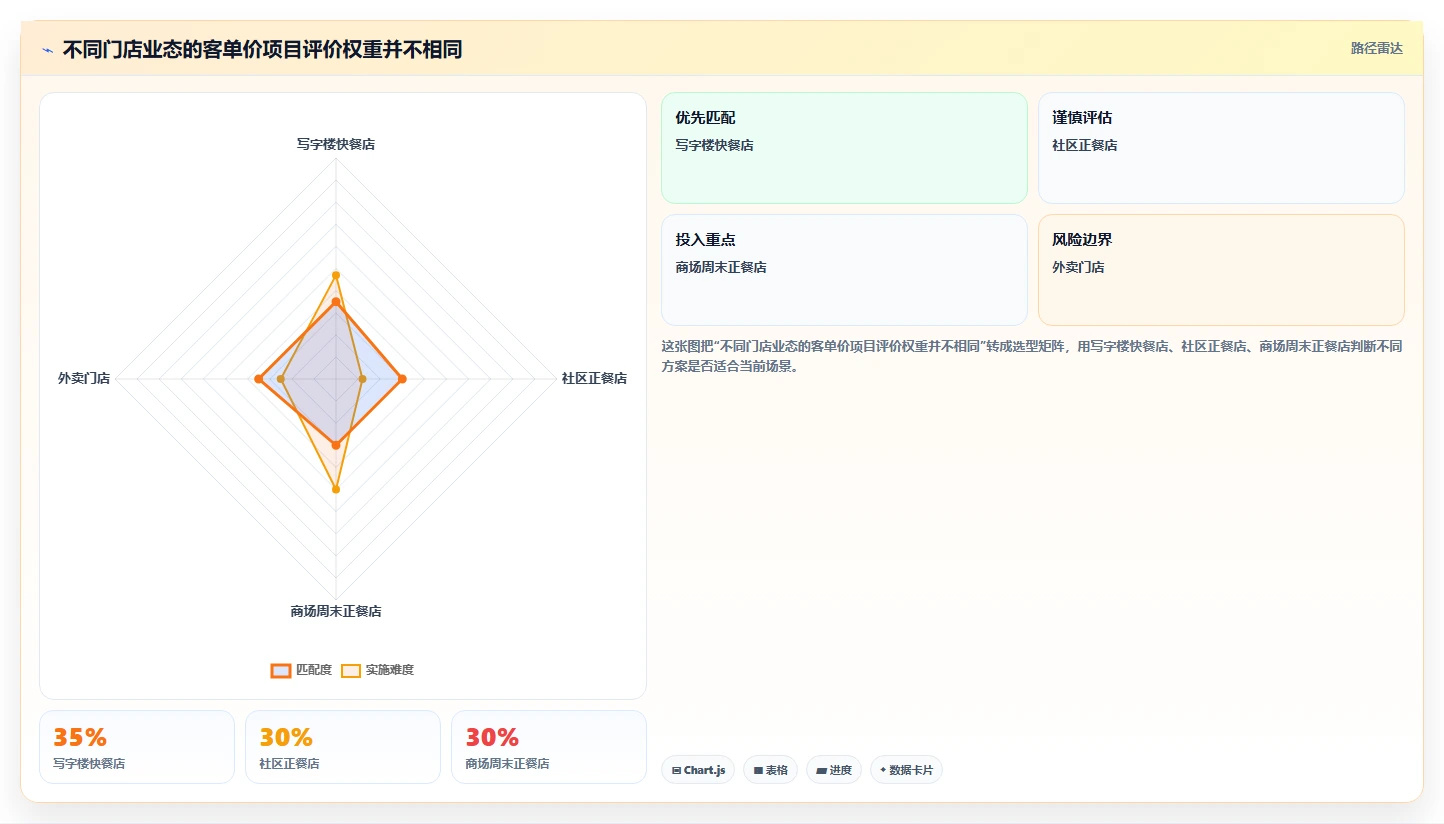Screen dimensions: 1444x824
Task: Click the 商场周末正餐店 radar axis label
Action: 336,611
